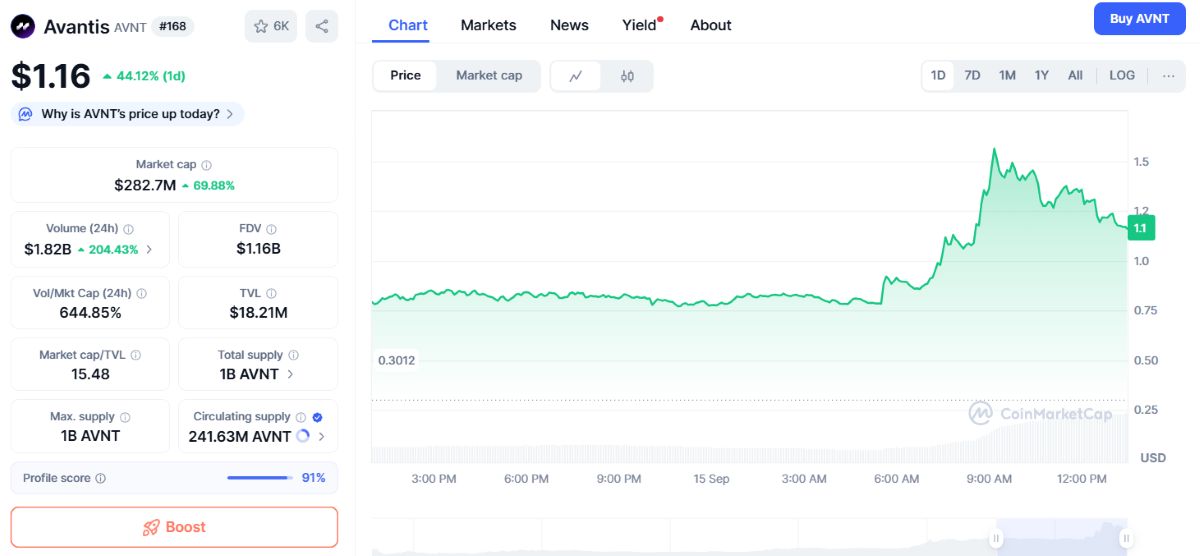Open the chart's more options ellipsis
Screen dimensions: 1200x556
pos(1168,75)
